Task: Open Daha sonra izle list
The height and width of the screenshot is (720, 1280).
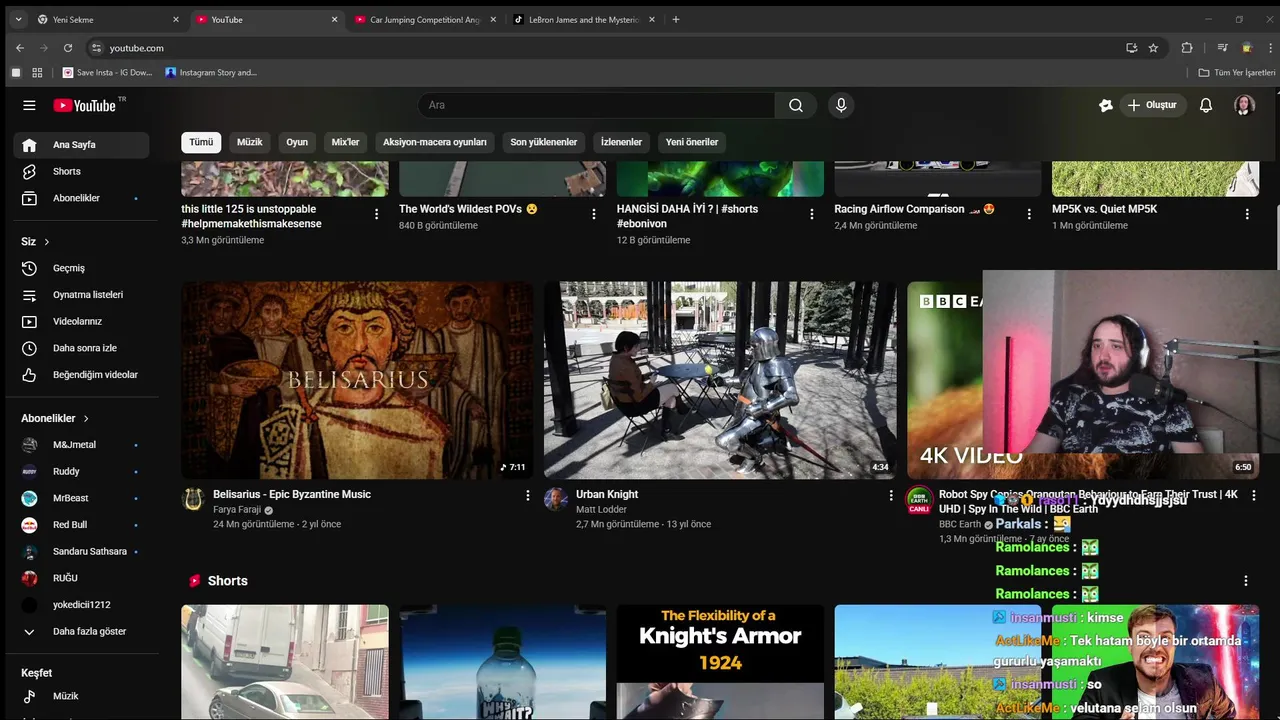Action: point(81,348)
